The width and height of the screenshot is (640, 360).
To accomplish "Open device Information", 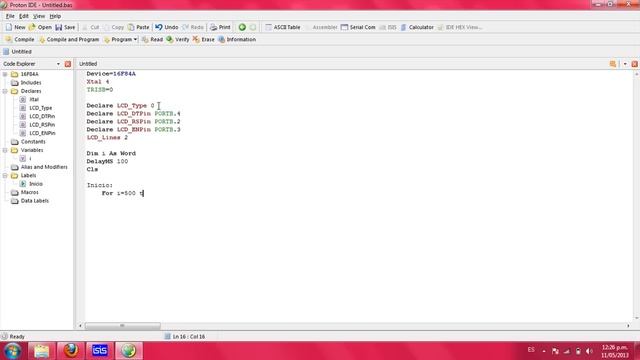I will (x=237, y=39).
